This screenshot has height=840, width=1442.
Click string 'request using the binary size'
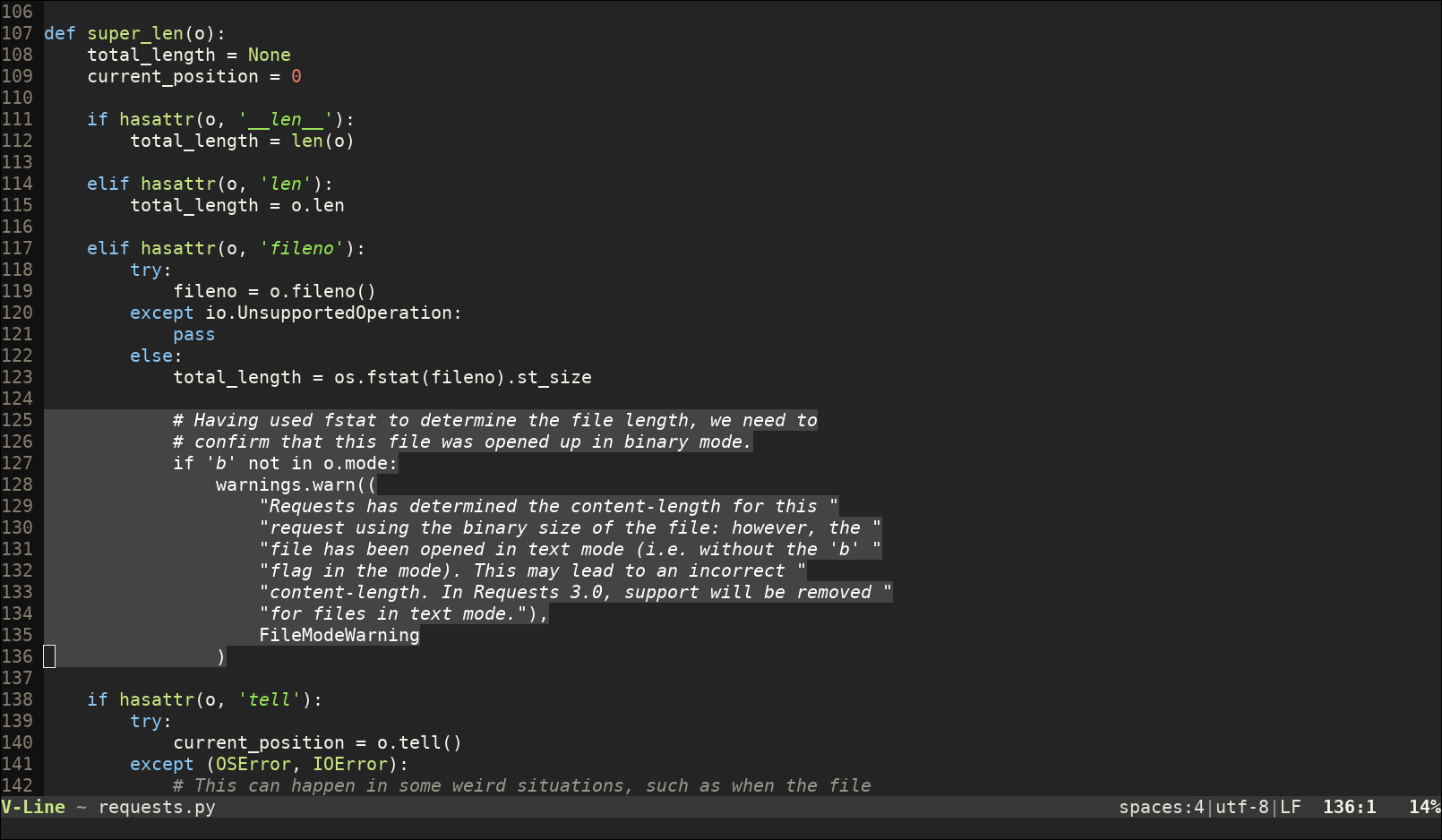(571, 527)
